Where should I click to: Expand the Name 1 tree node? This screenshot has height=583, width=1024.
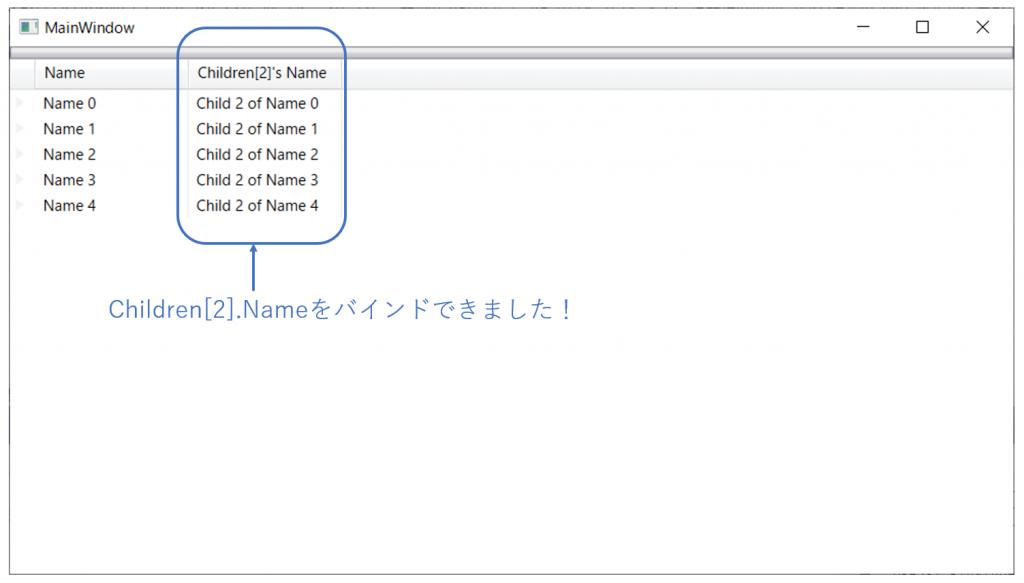coord(22,128)
